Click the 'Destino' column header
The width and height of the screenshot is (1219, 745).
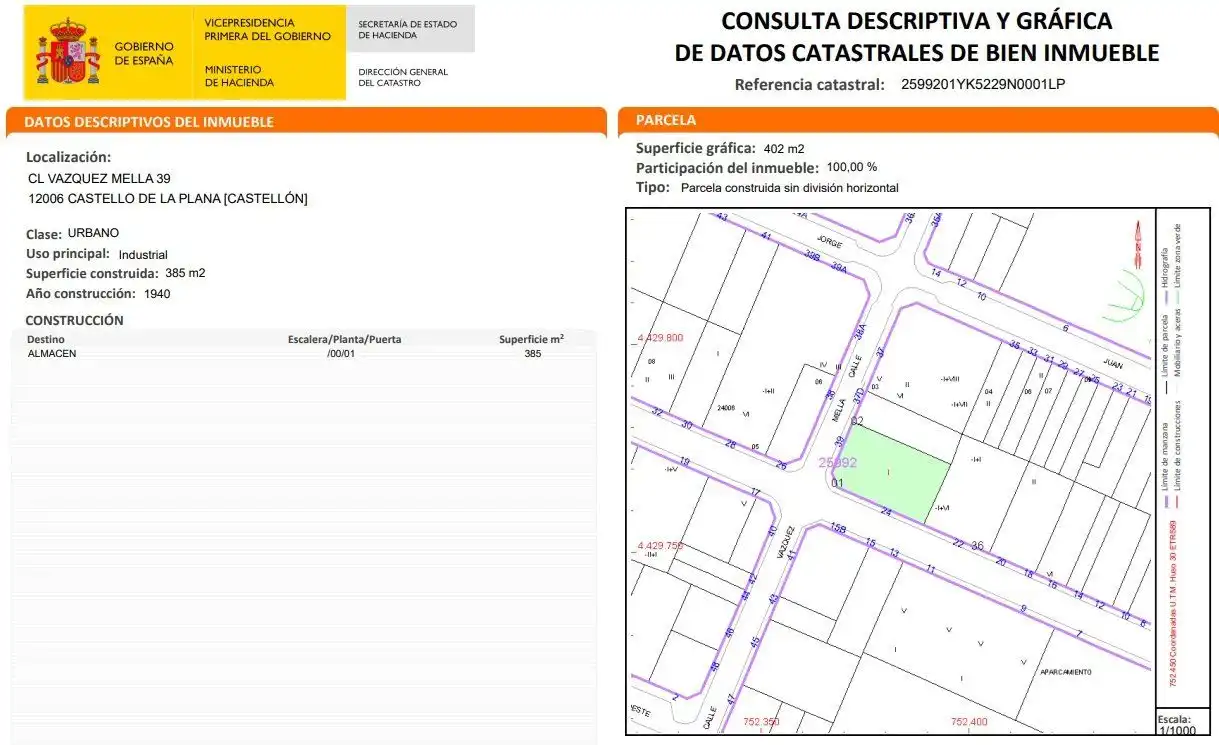click(46, 340)
